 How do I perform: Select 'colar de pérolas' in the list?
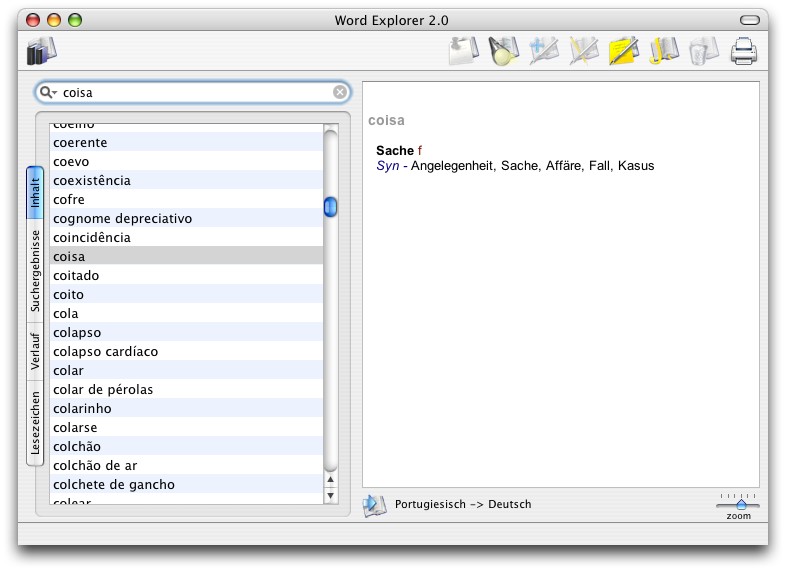(x=186, y=390)
